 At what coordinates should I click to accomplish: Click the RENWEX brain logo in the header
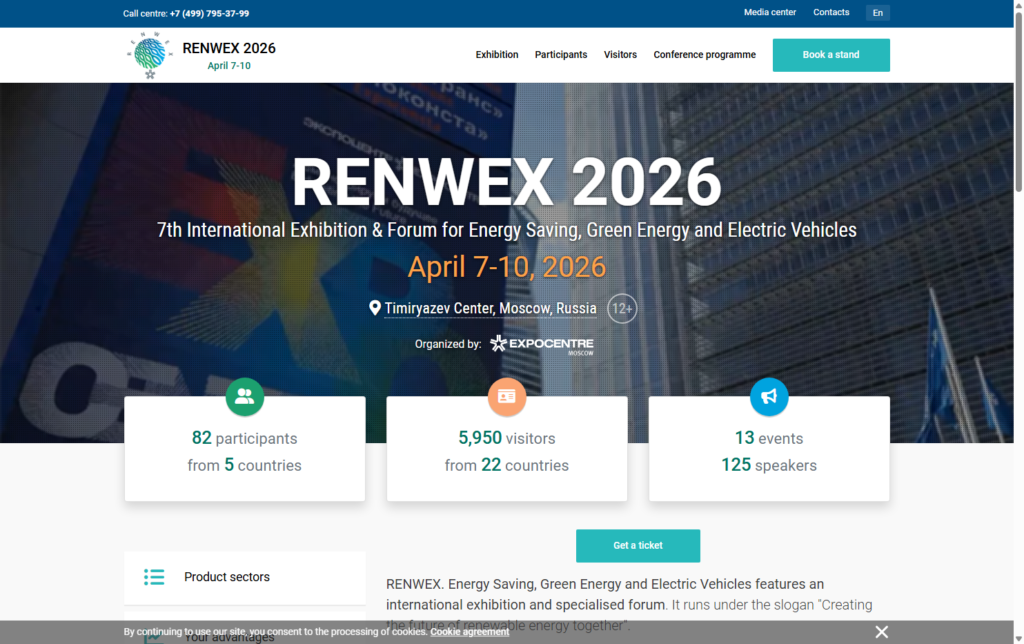(x=148, y=54)
